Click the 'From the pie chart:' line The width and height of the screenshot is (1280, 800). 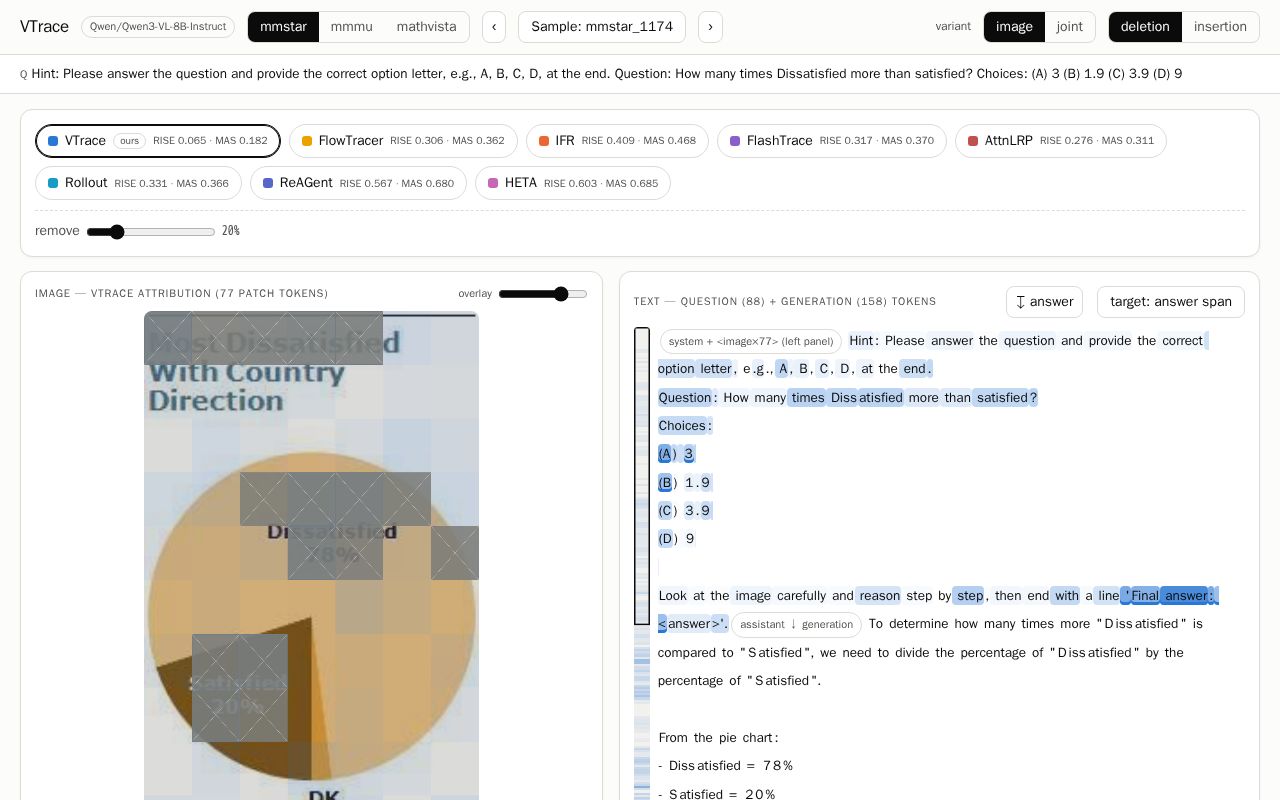[718, 738]
